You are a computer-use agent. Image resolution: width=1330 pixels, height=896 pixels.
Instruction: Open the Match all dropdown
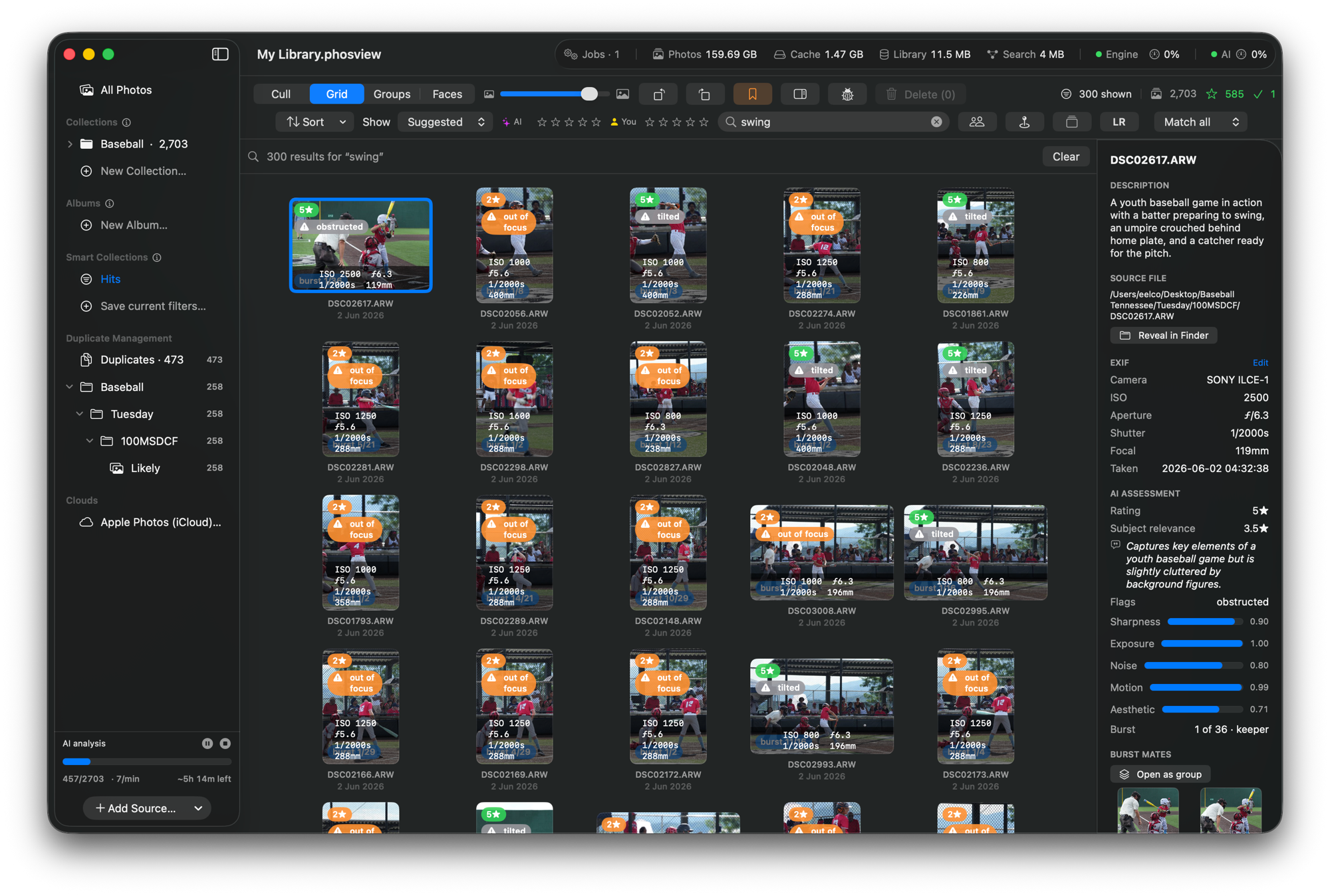click(x=1200, y=122)
